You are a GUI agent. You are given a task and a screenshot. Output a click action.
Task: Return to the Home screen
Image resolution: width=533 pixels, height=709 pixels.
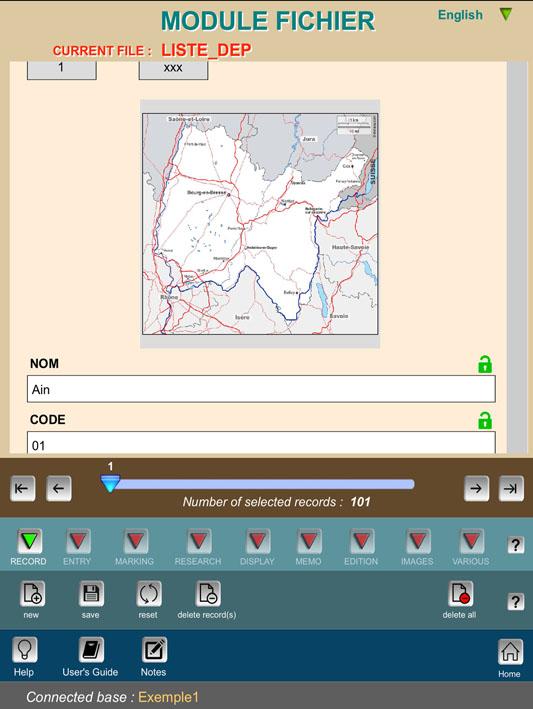[510, 652]
